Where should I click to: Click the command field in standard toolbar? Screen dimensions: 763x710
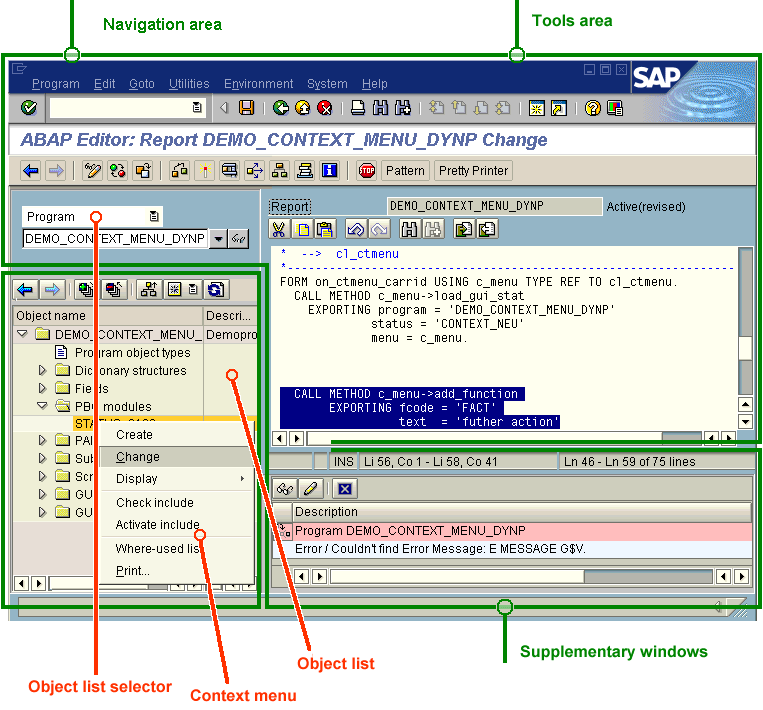point(128,108)
